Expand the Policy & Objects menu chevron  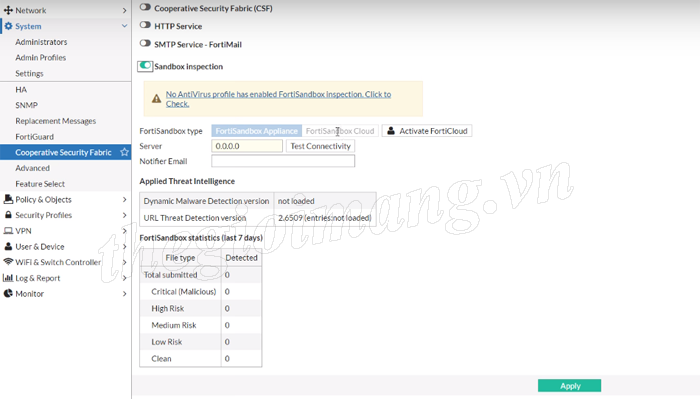pos(125,200)
